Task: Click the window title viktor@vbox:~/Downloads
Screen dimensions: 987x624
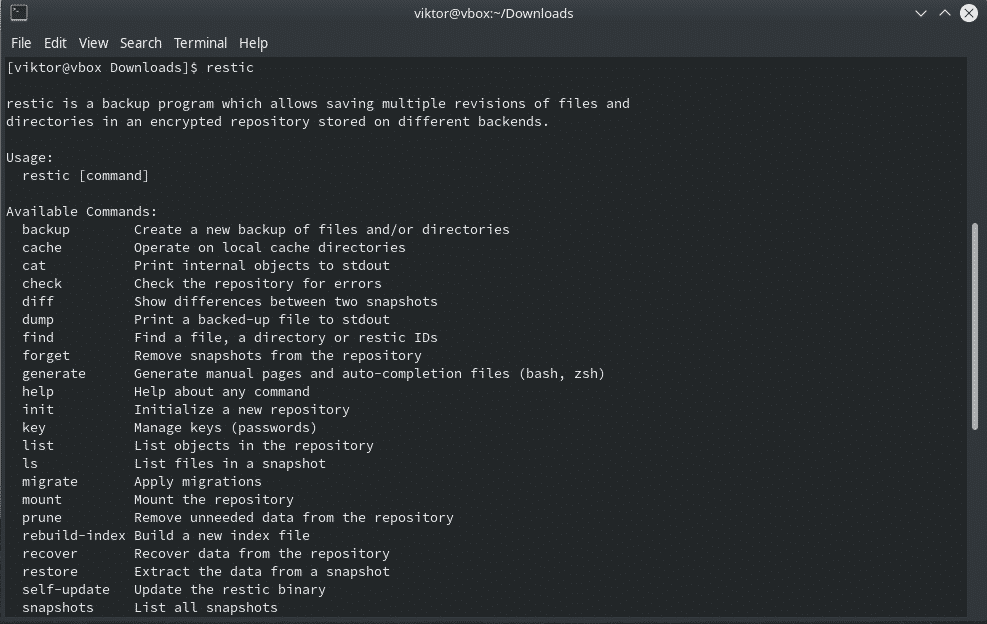Action: tap(494, 13)
